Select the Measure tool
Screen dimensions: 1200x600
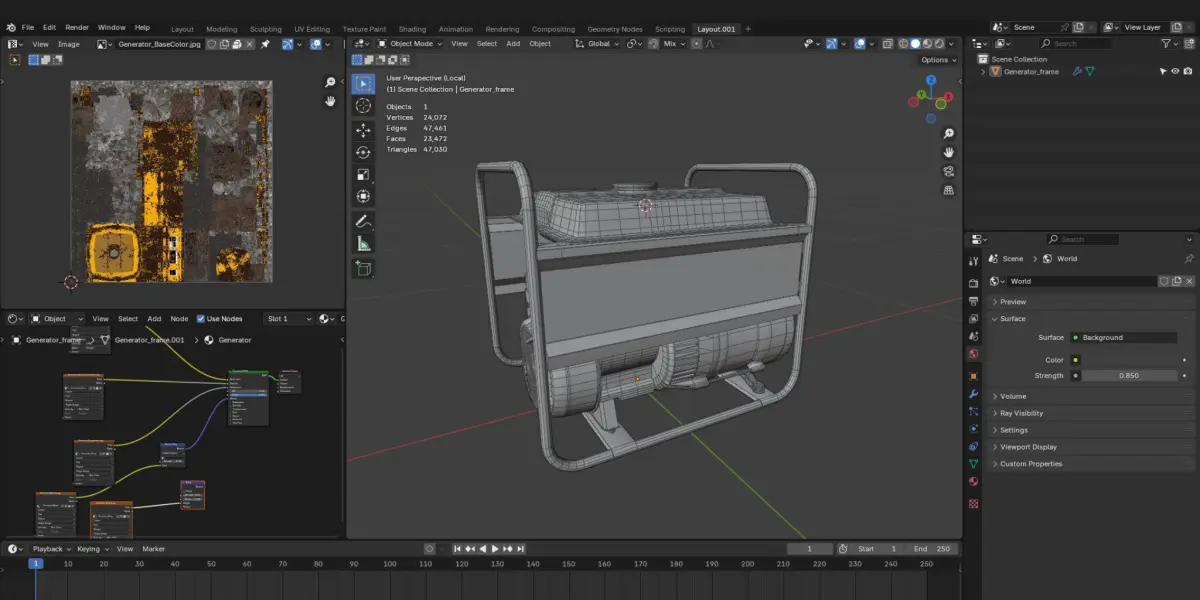[363, 244]
